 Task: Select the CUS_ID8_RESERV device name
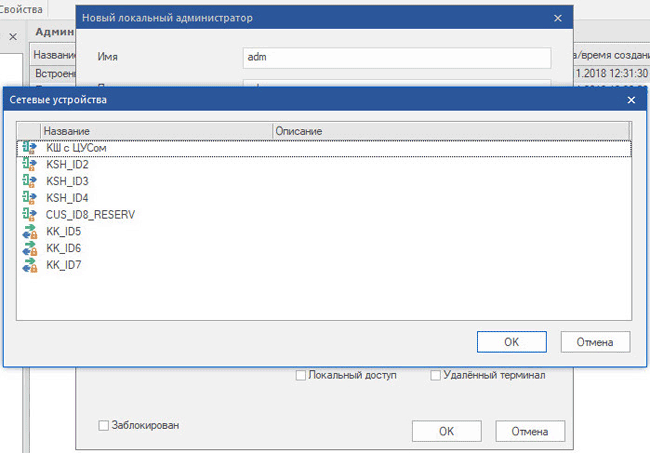coord(90,214)
